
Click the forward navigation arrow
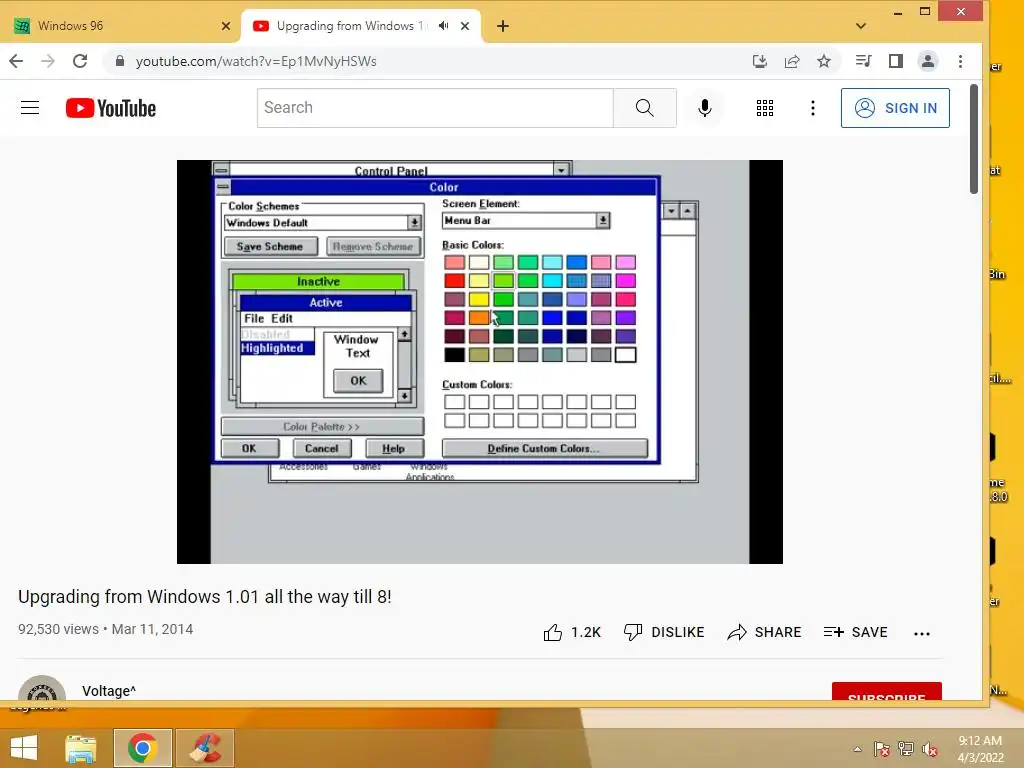click(48, 61)
